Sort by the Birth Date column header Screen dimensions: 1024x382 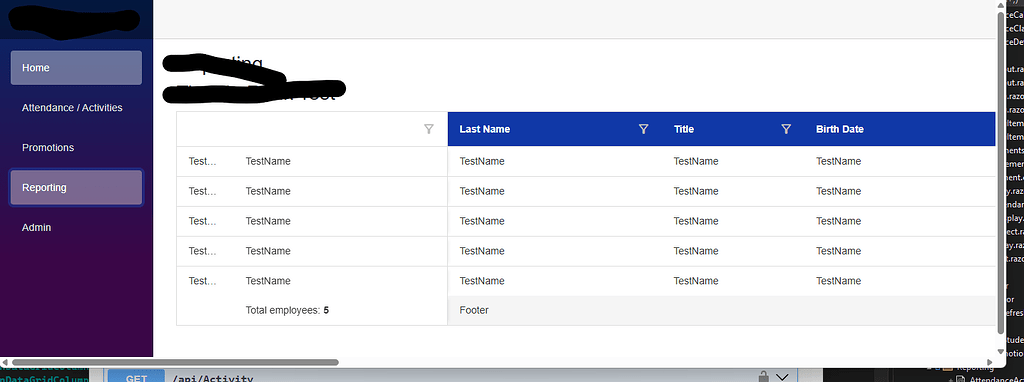point(840,129)
